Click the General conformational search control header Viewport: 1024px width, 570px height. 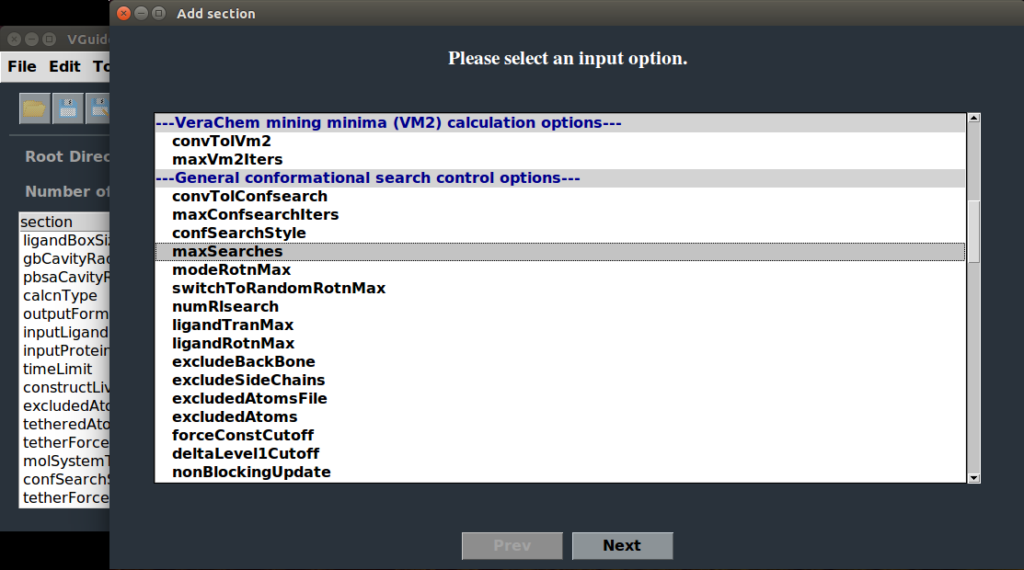(560, 178)
